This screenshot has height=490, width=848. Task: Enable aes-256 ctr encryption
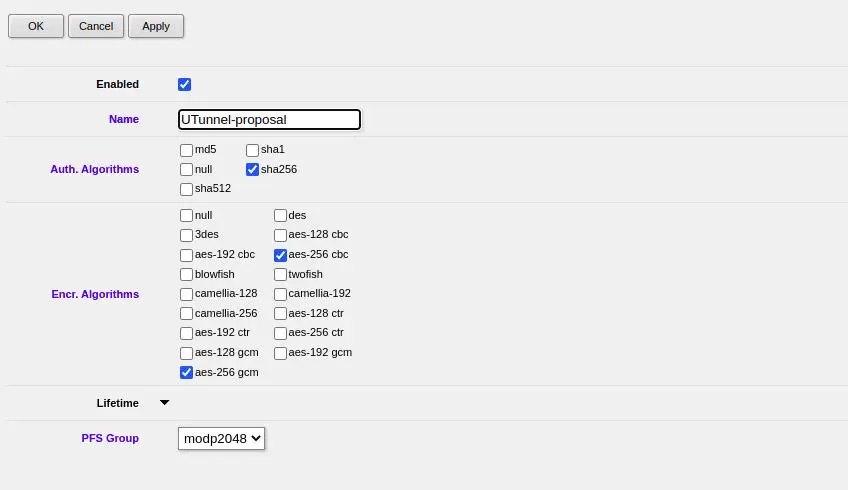pos(280,333)
